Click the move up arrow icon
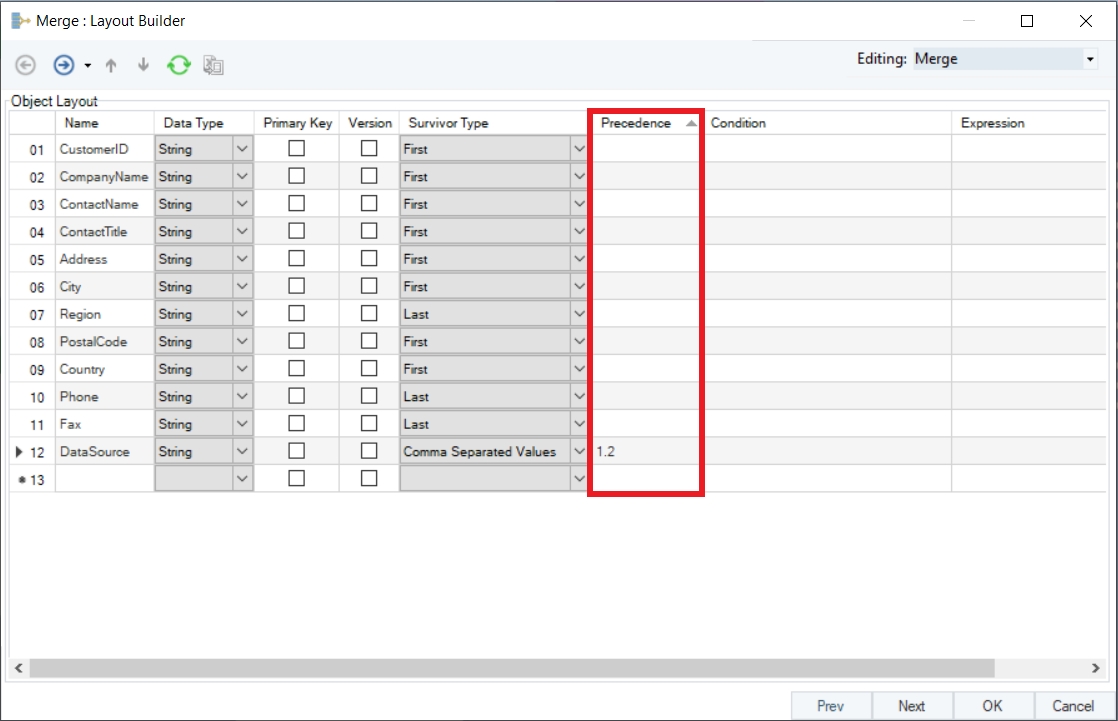Screen dimensions: 1118x721 point(111,65)
